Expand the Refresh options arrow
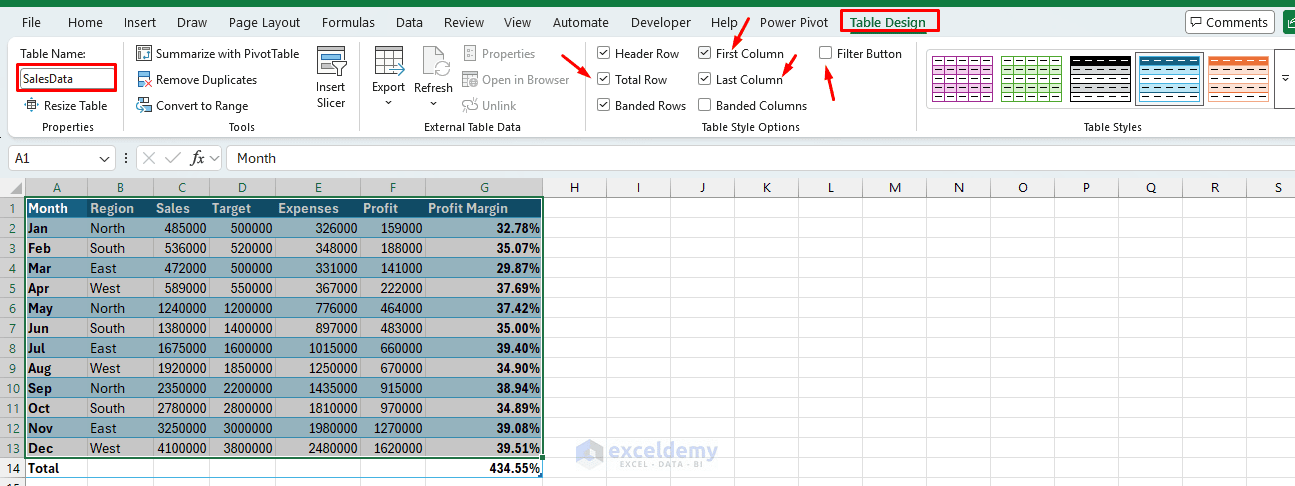This screenshot has width=1295, height=486. (x=433, y=104)
